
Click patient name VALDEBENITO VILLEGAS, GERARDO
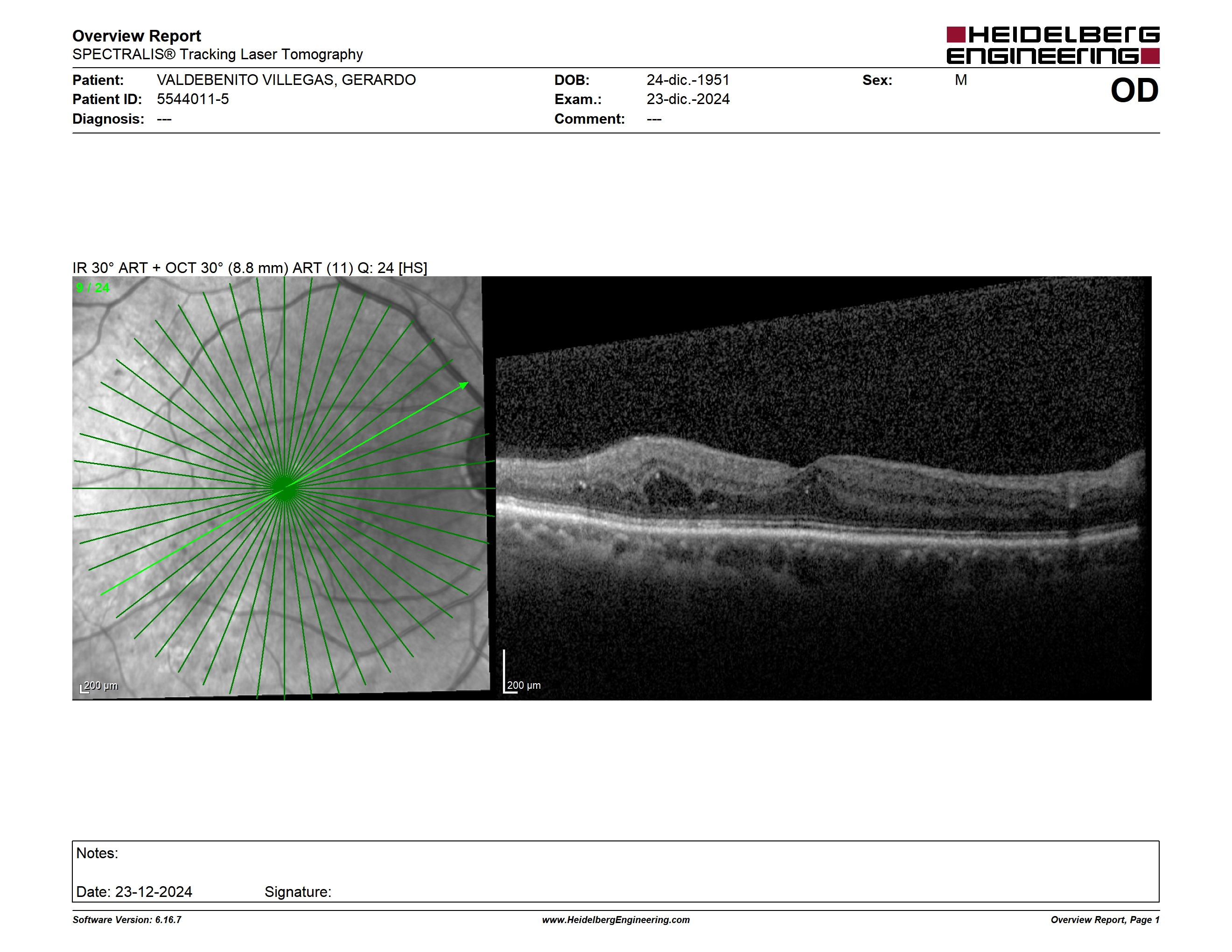pos(286,80)
